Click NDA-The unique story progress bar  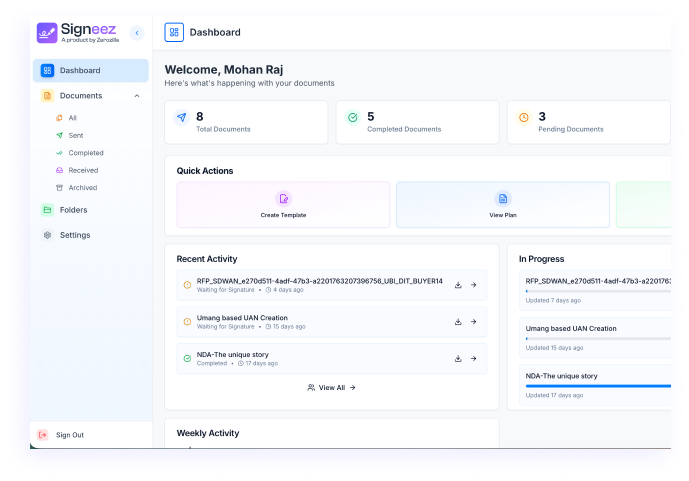(598, 385)
